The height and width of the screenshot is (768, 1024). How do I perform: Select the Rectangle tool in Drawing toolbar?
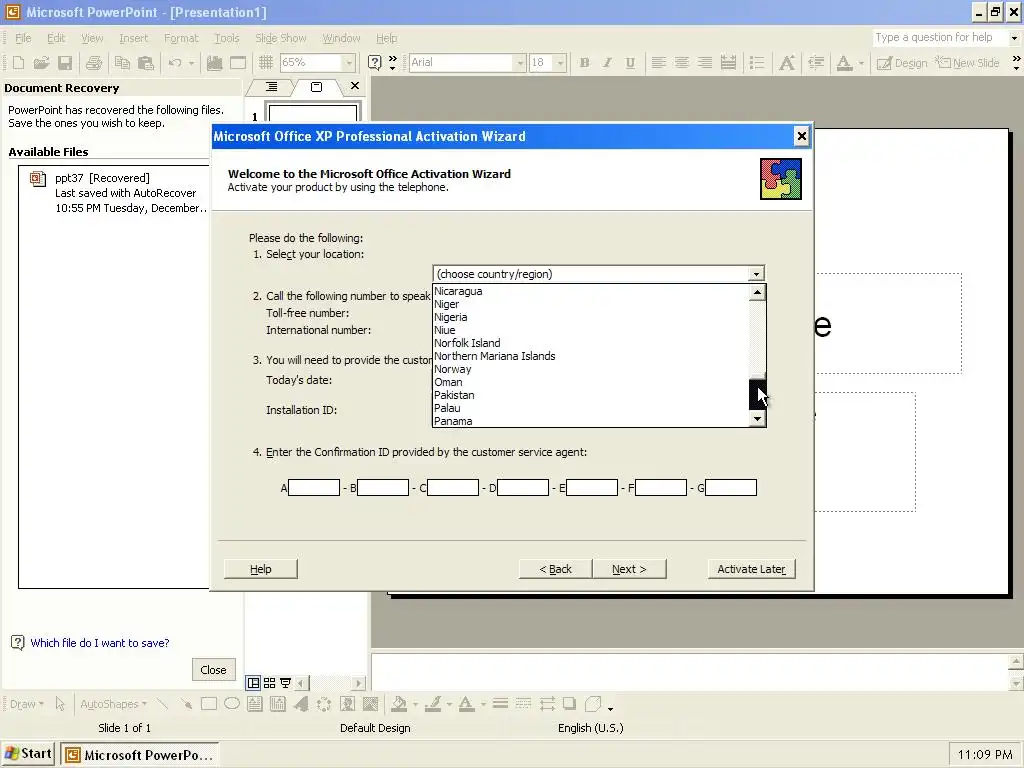[x=209, y=704]
